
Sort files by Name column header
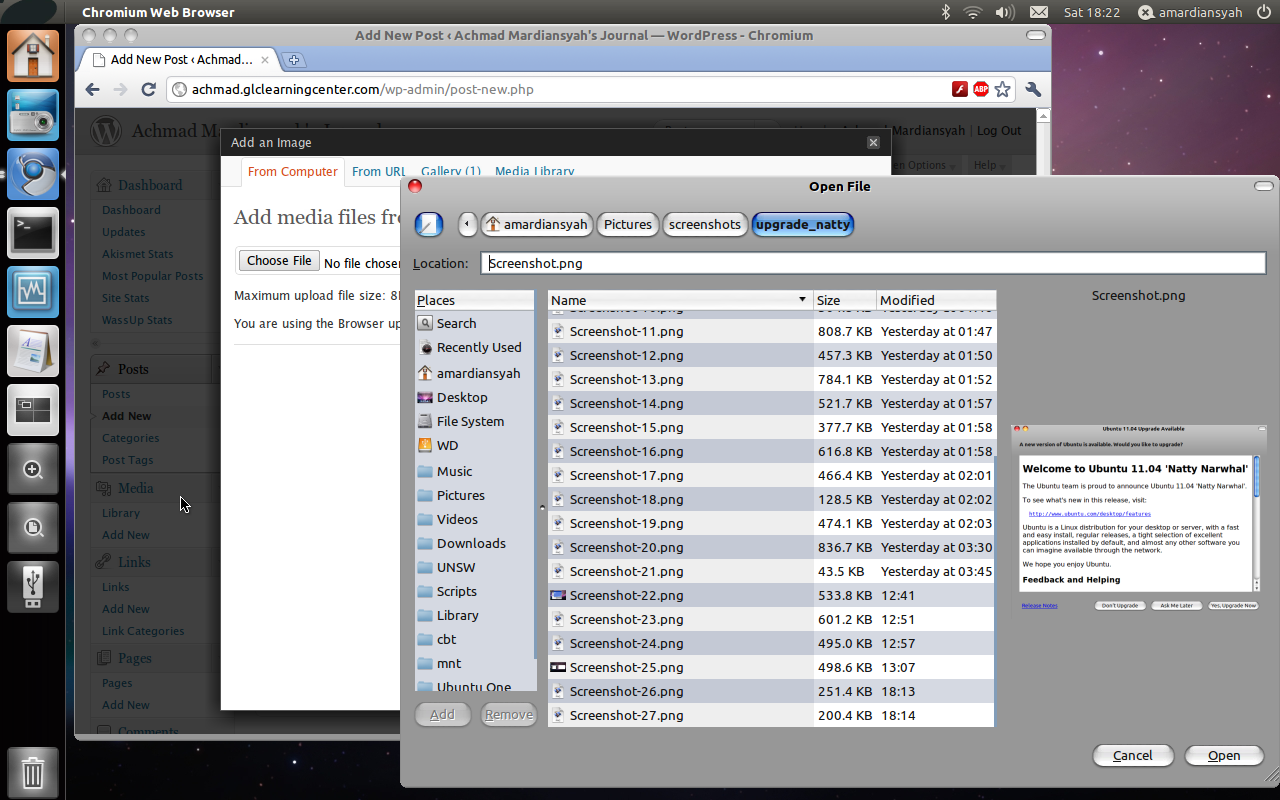pos(680,300)
